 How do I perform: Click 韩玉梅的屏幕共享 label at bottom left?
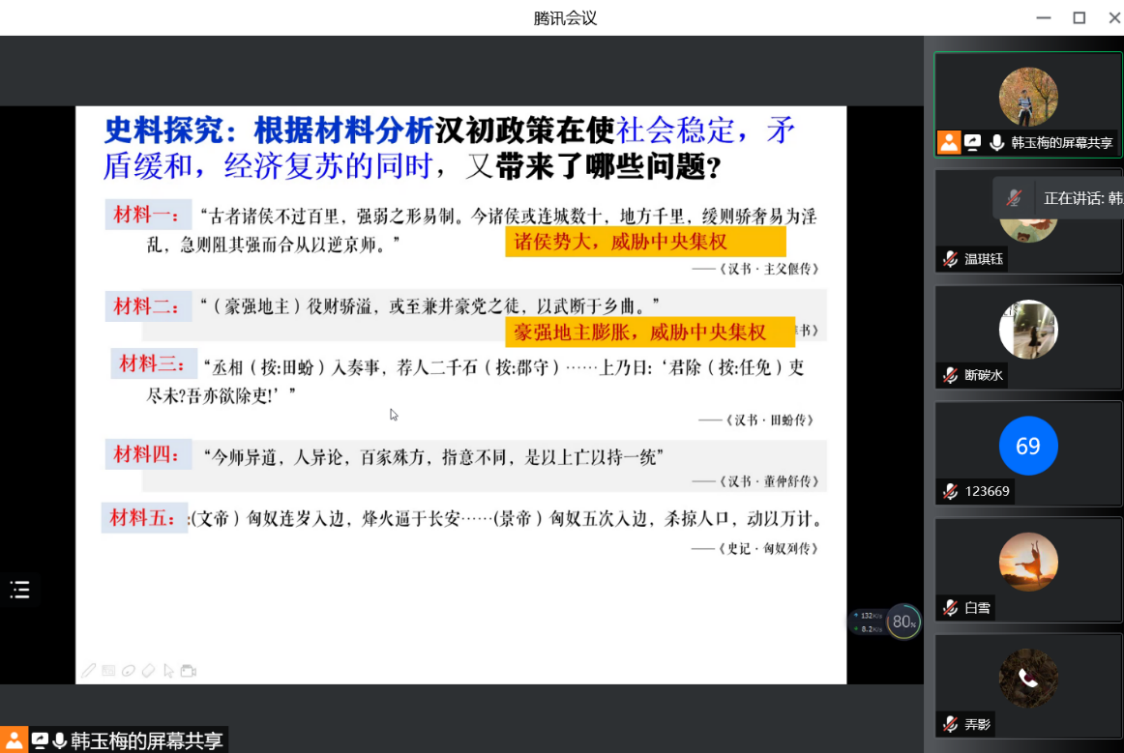coord(147,741)
